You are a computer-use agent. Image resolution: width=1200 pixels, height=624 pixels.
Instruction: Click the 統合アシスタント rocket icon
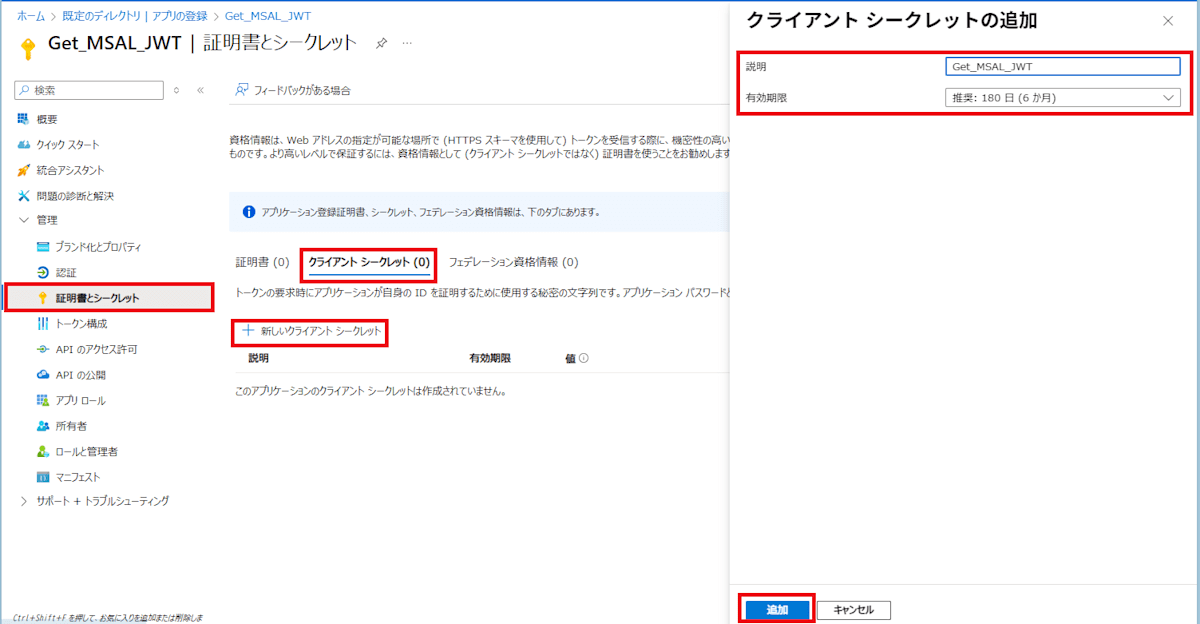pos(23,171)
